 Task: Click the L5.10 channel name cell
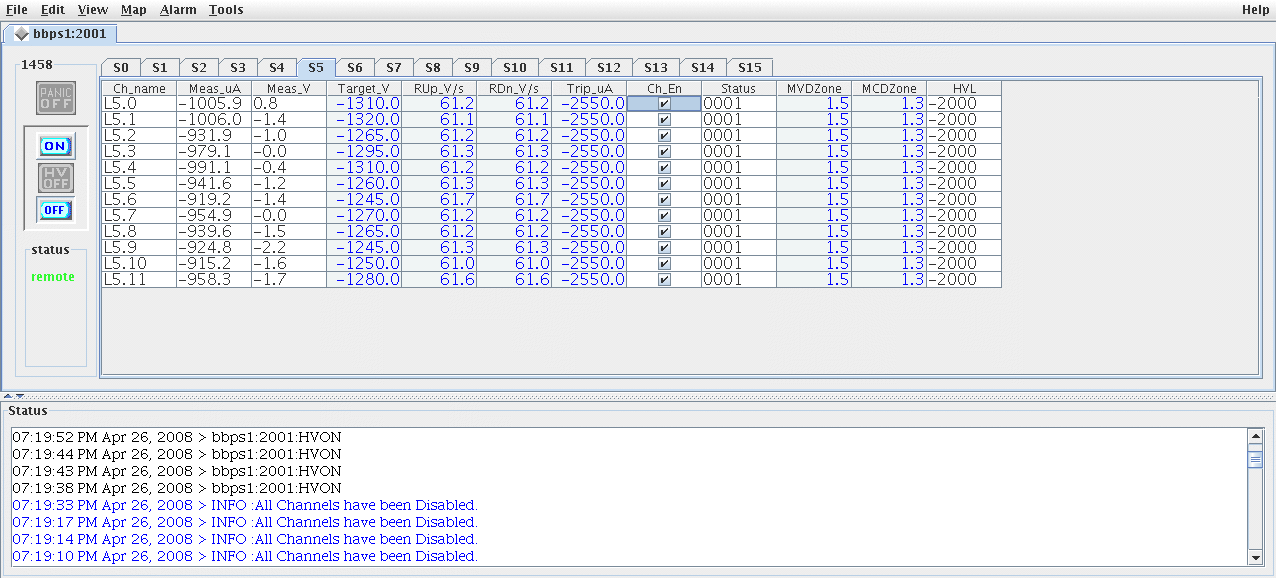tap(139, 264)
